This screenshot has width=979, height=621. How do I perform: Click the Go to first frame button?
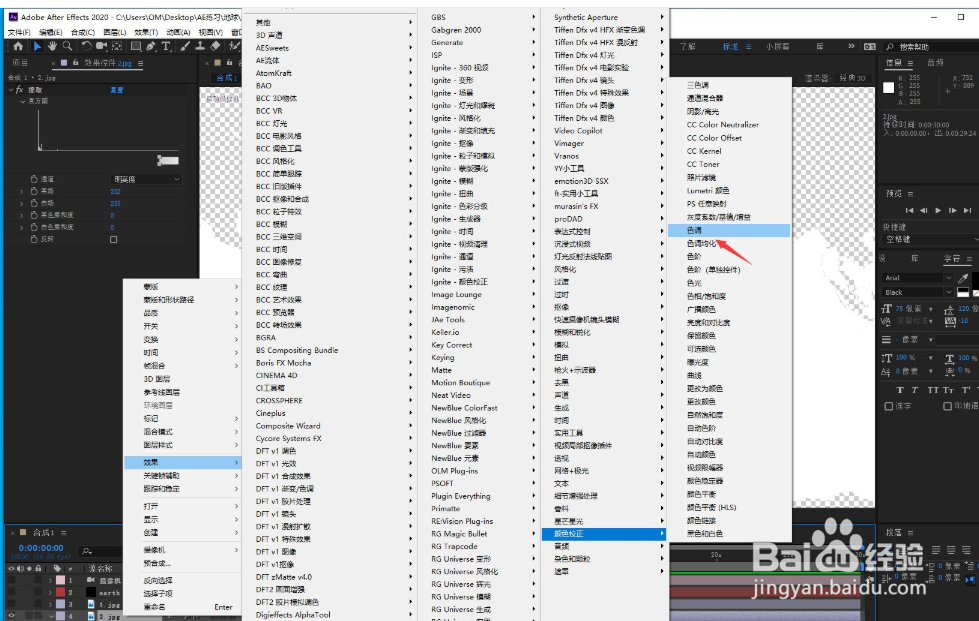tap(909, 210)
